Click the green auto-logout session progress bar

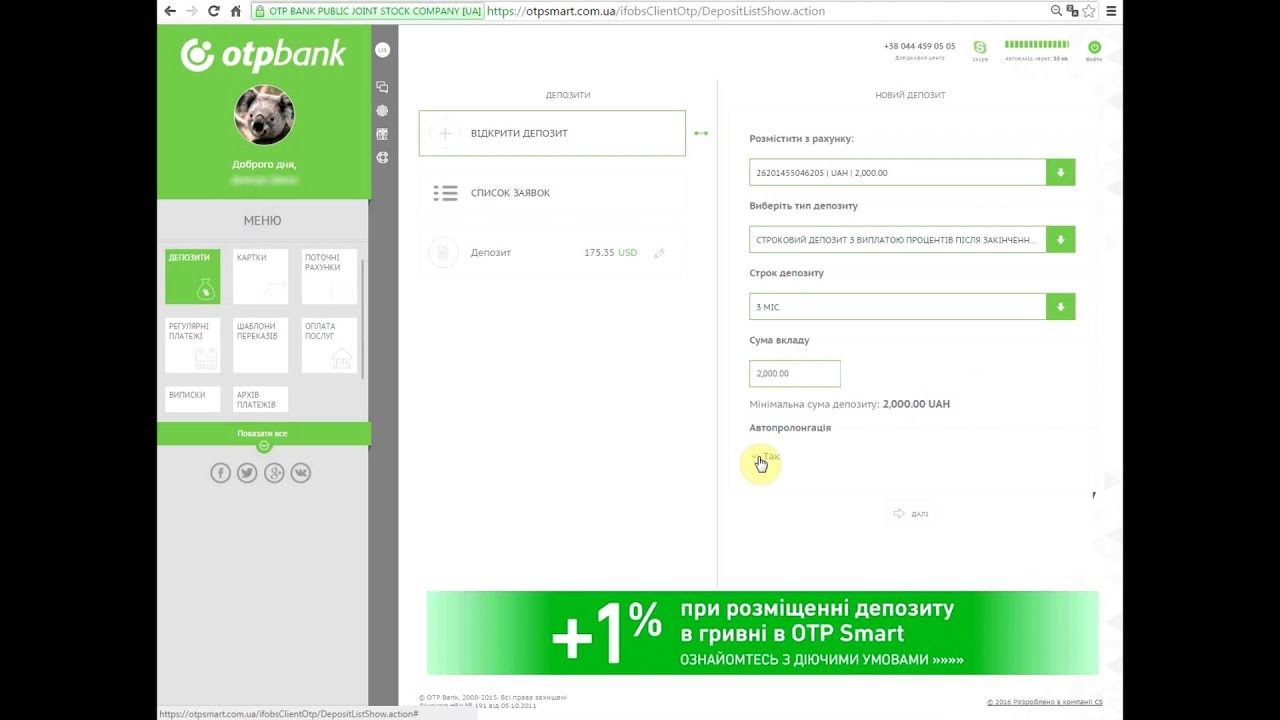[x=1037, y=44]
